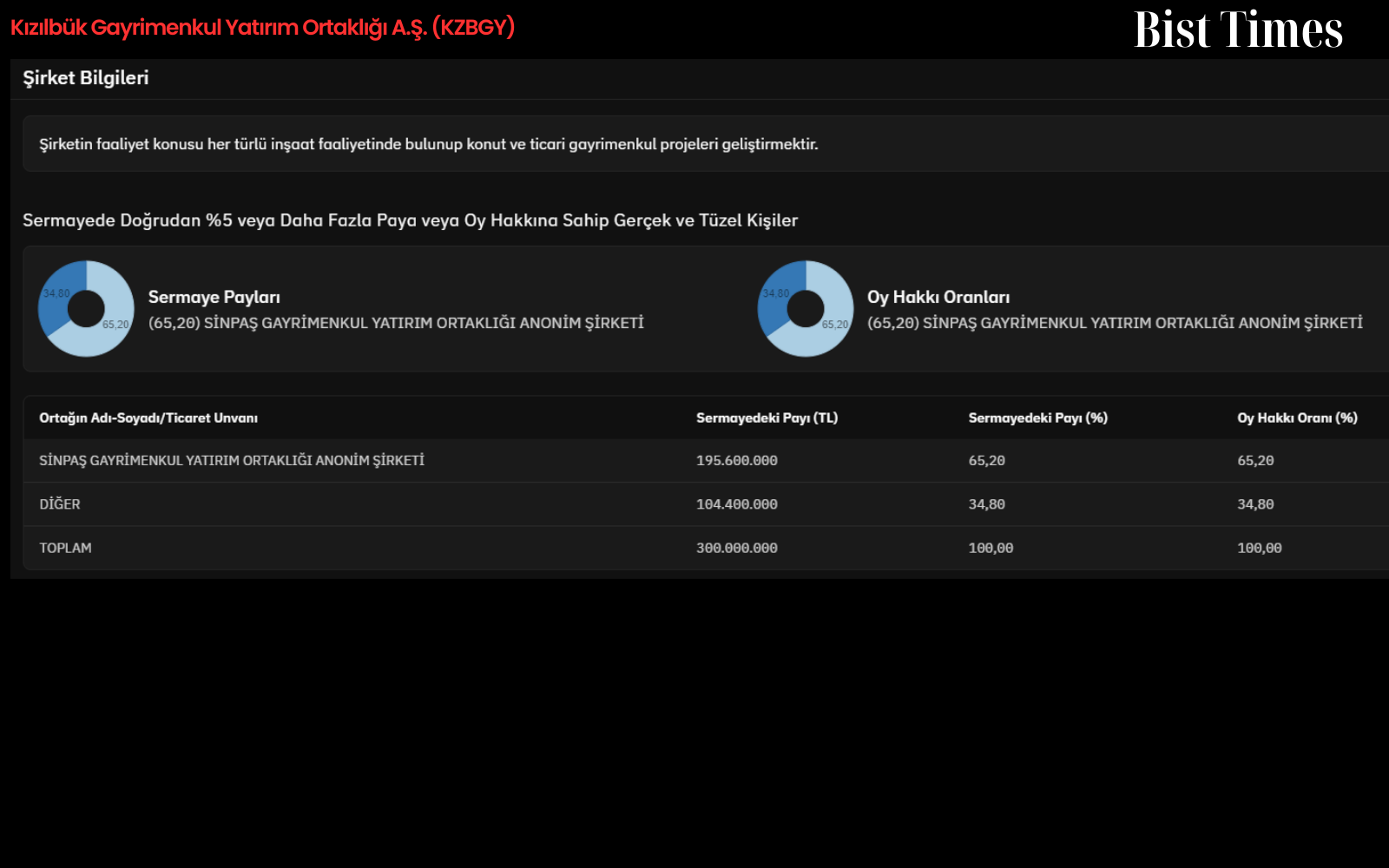Click the Oy Hakkı Oranı (%) column header
The image size is (1389, 868).
coord(1297,418)
